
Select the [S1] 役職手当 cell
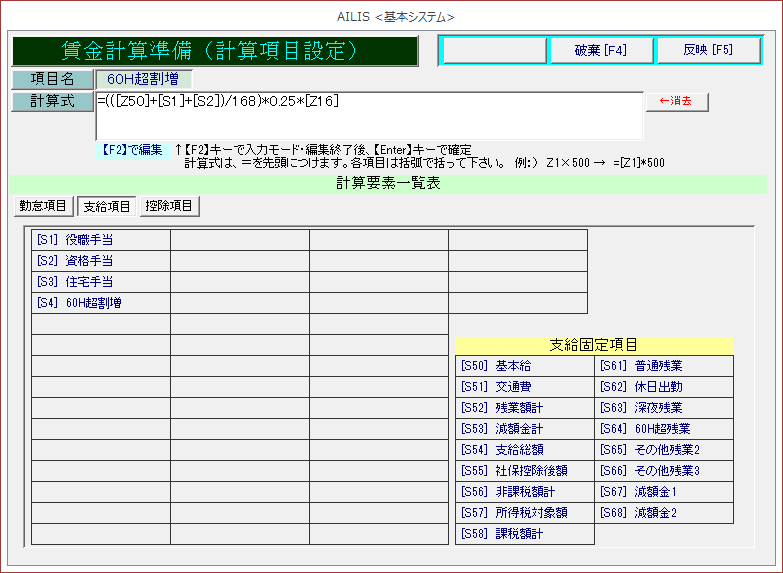[x=101, y=240]
